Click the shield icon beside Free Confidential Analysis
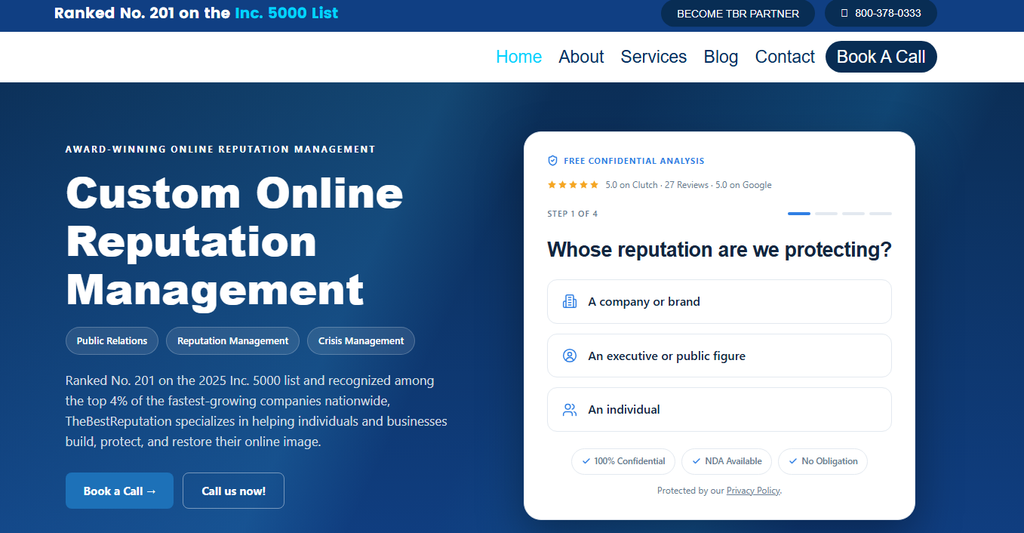The width and height of the screenshot is (1024, 533). click(x=552, y=161)
